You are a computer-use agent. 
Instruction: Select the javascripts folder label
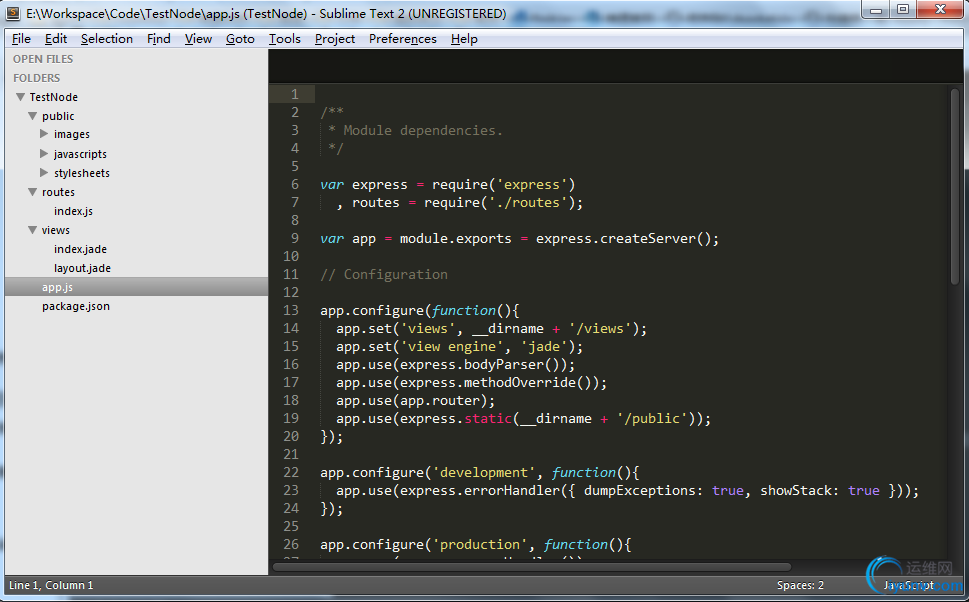[80, 154]
